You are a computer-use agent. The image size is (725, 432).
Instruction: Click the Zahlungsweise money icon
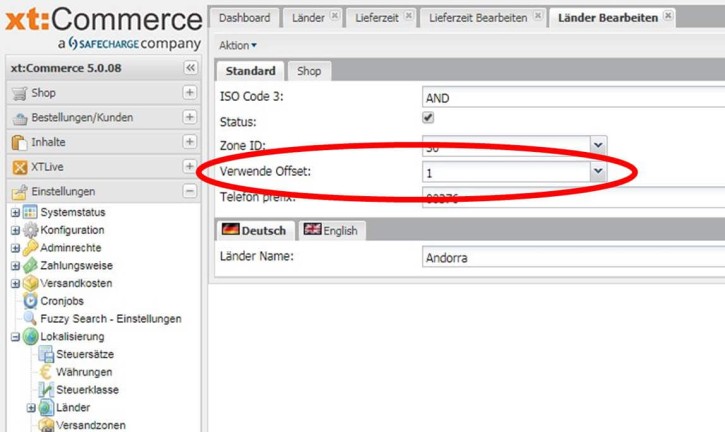pyautogui.click(x=31, y=265)
